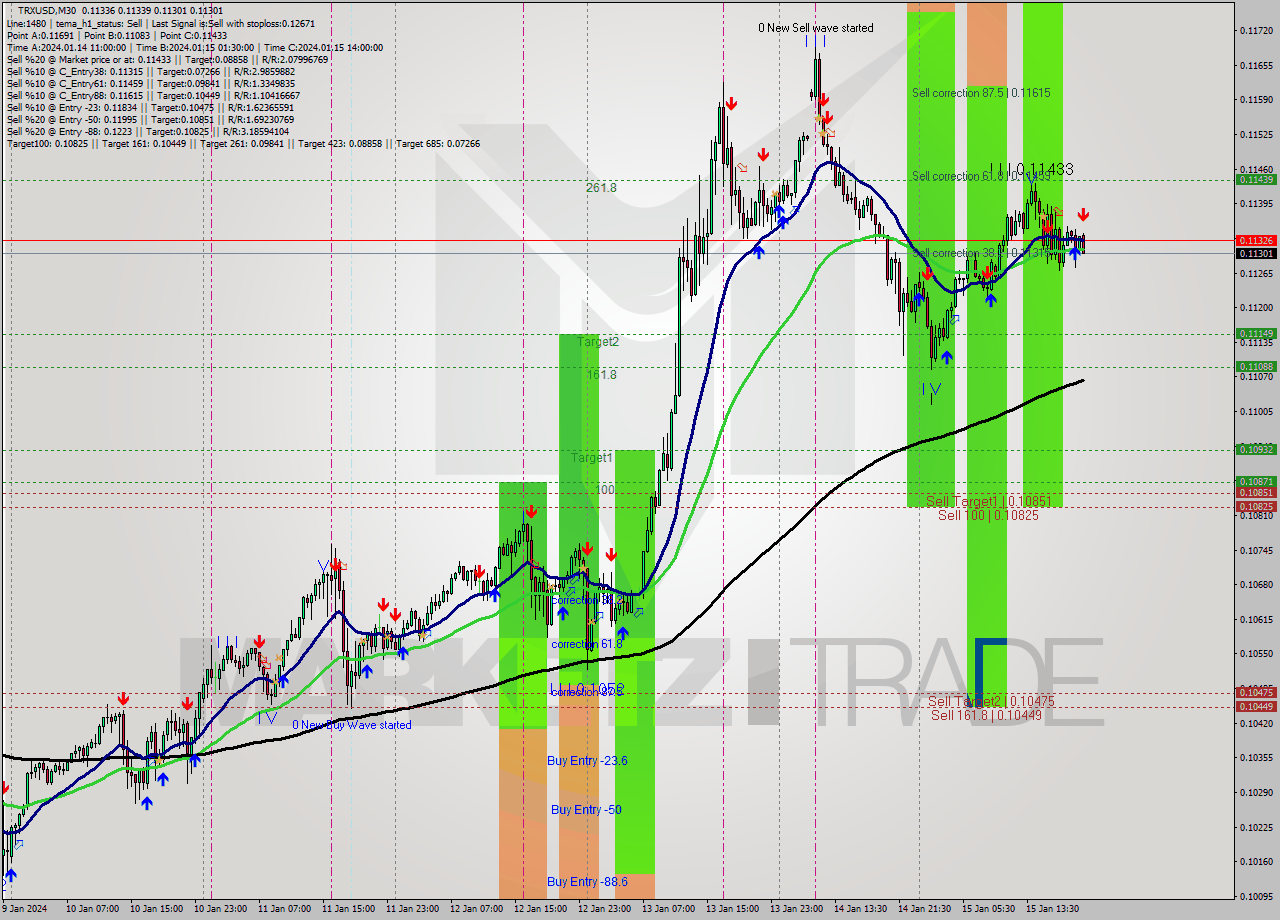Click the '11 Jan 15:00' time label
This screenshot has width=1280, height=920.
click(x=348, y=909)
